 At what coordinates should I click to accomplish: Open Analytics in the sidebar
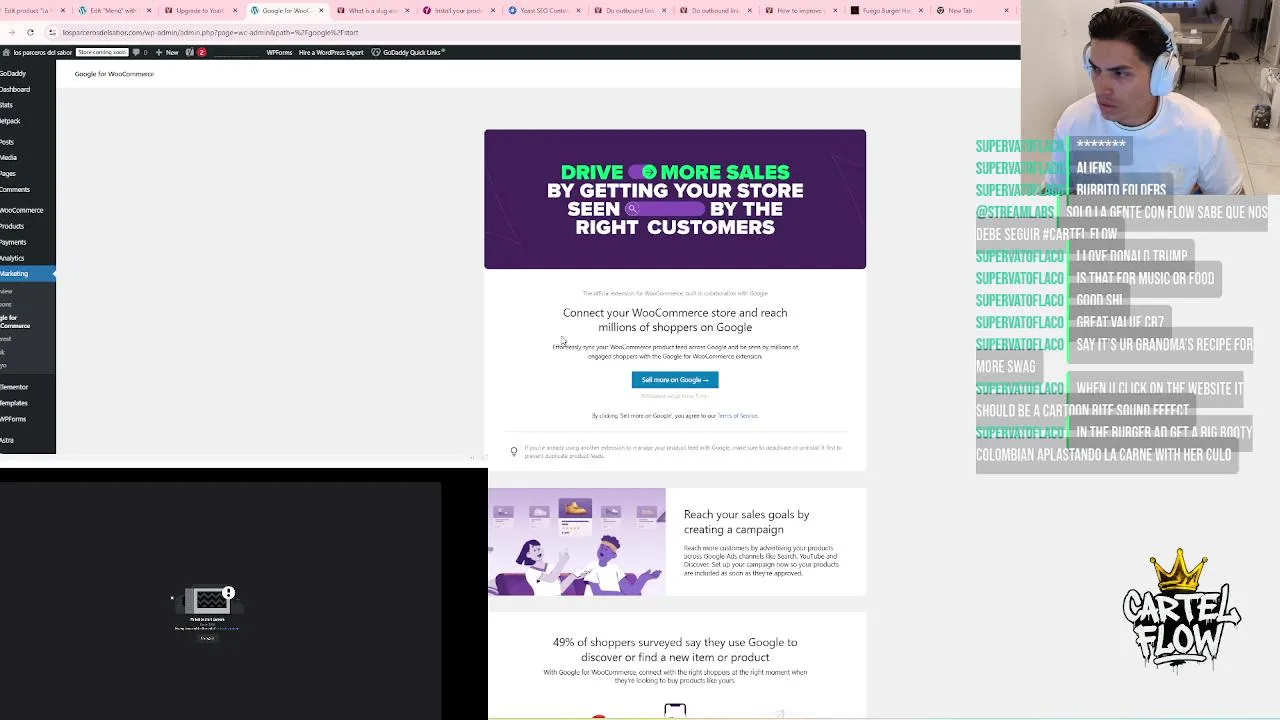[27, 258]
